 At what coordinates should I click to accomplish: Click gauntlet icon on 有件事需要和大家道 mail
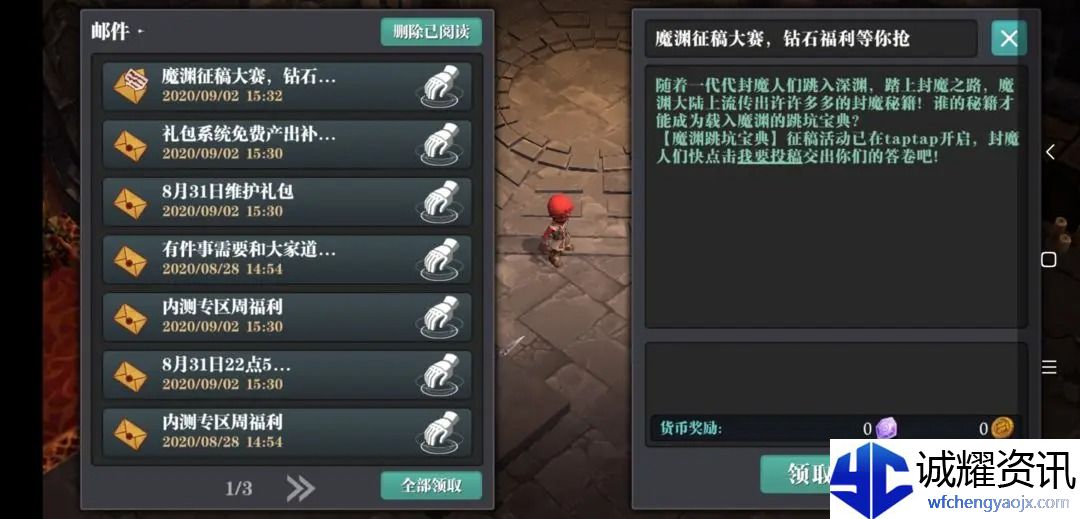[x=440, y=260]
